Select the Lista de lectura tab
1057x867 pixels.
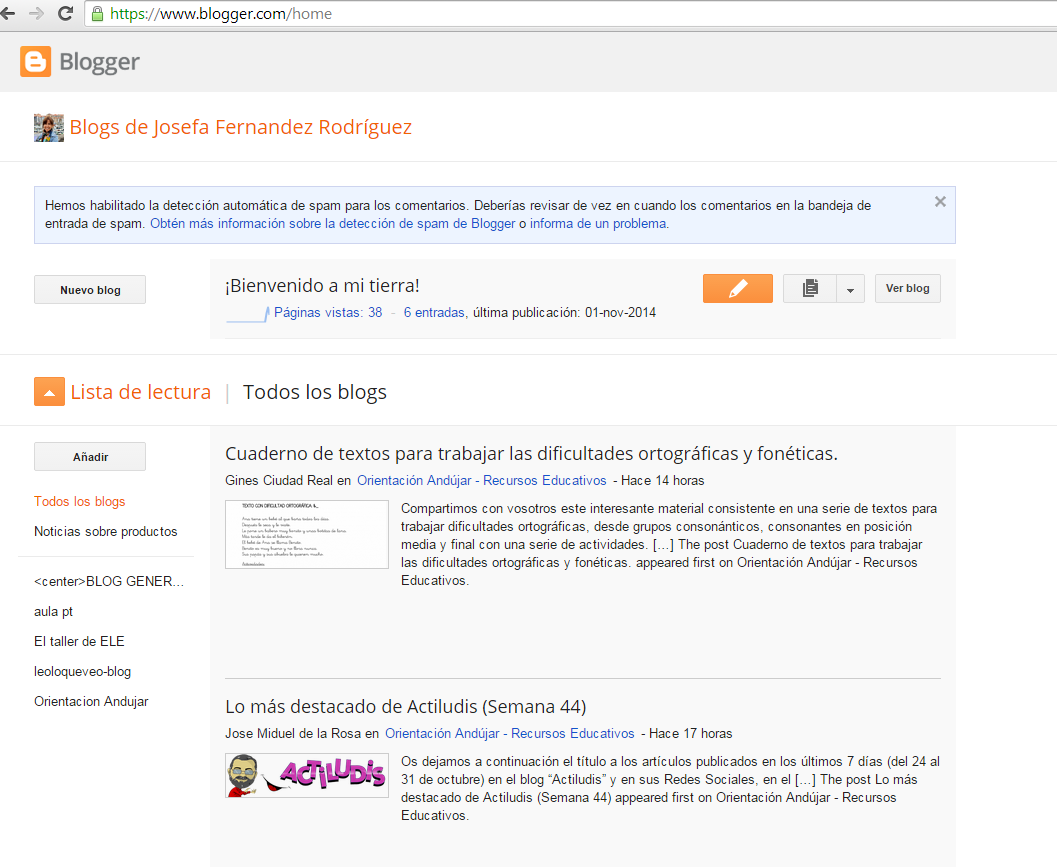pyautogui.click(x=141, y=392)
